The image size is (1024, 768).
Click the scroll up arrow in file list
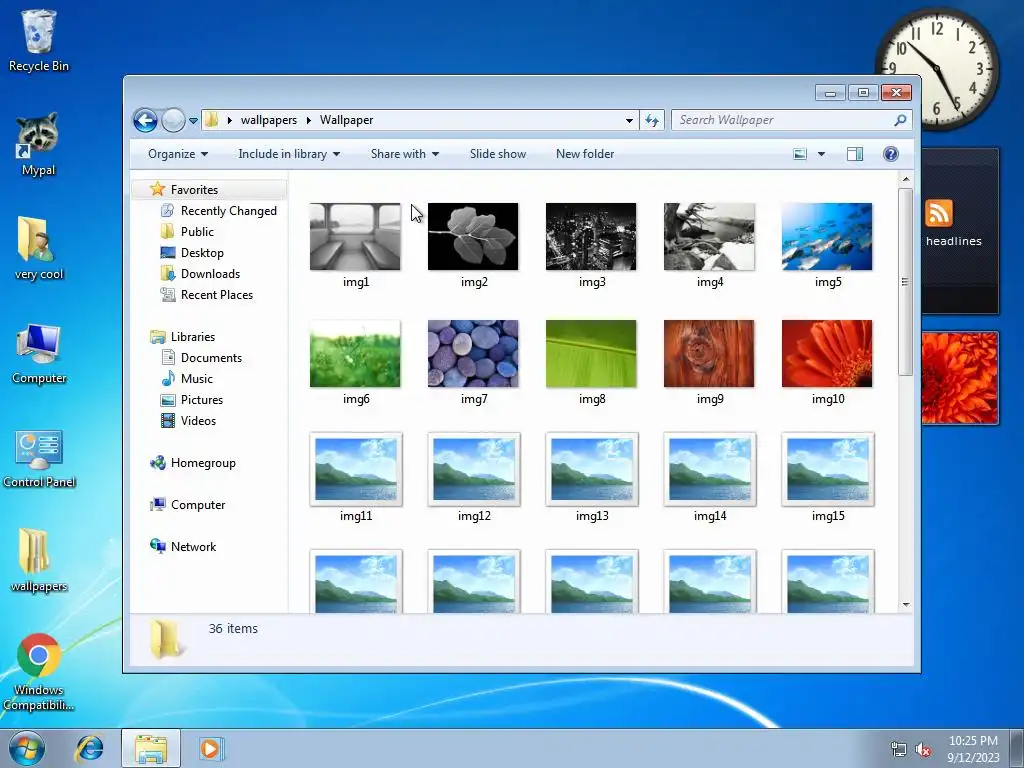(x=906, y=179)
